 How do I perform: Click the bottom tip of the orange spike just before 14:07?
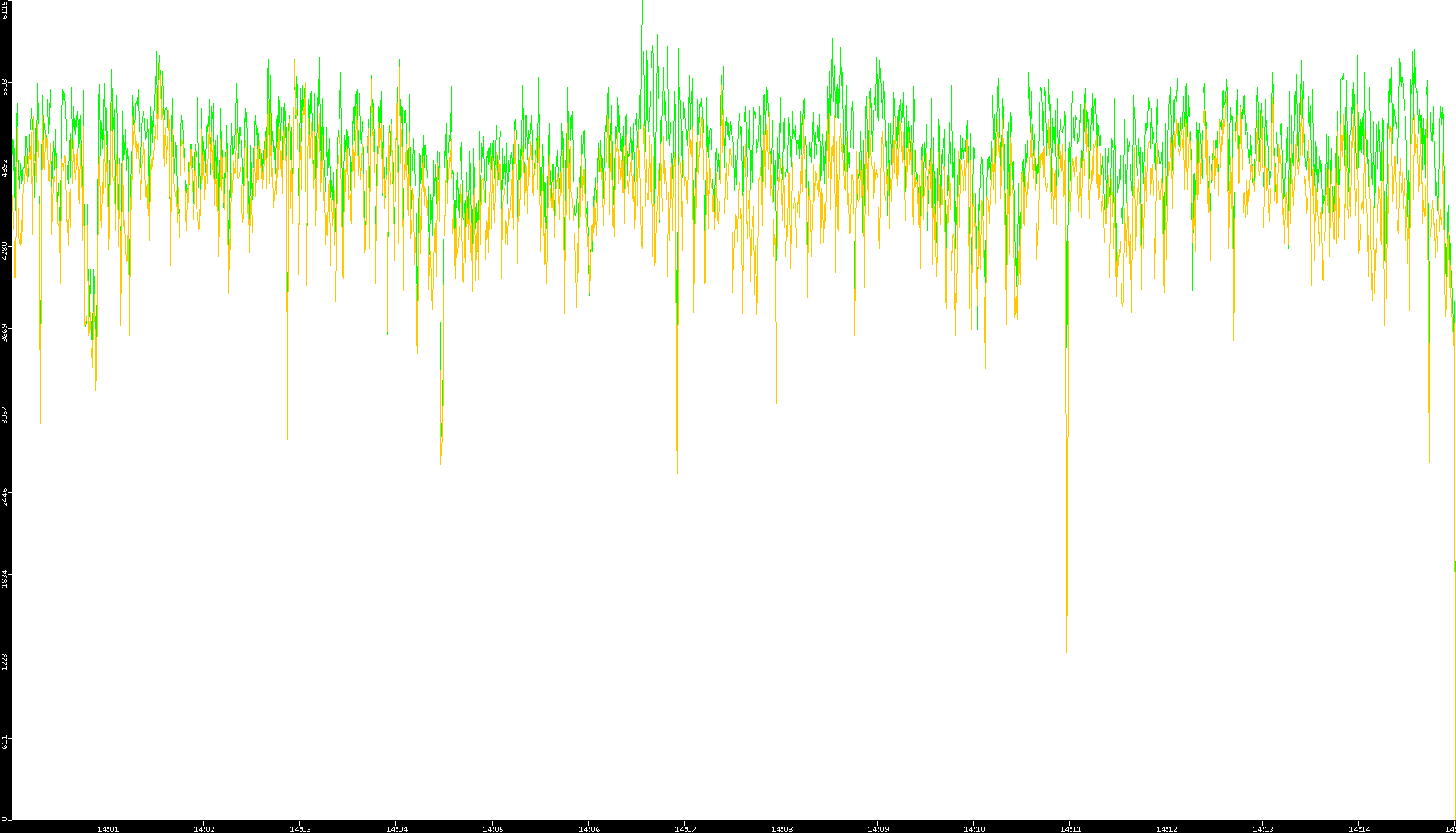[x=677, y=472]
